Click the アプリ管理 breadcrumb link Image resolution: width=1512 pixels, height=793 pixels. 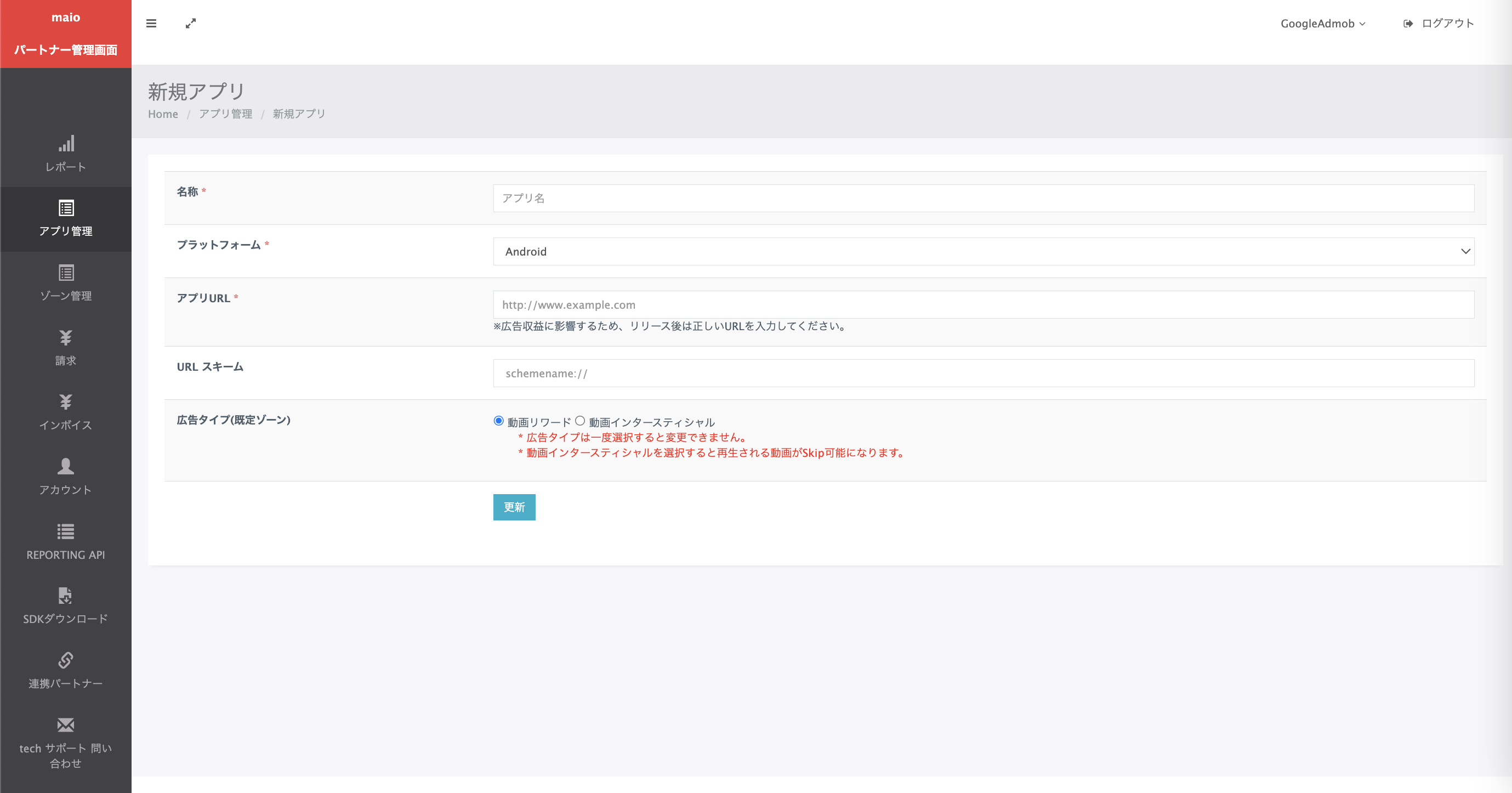click(x=225, y=114)
